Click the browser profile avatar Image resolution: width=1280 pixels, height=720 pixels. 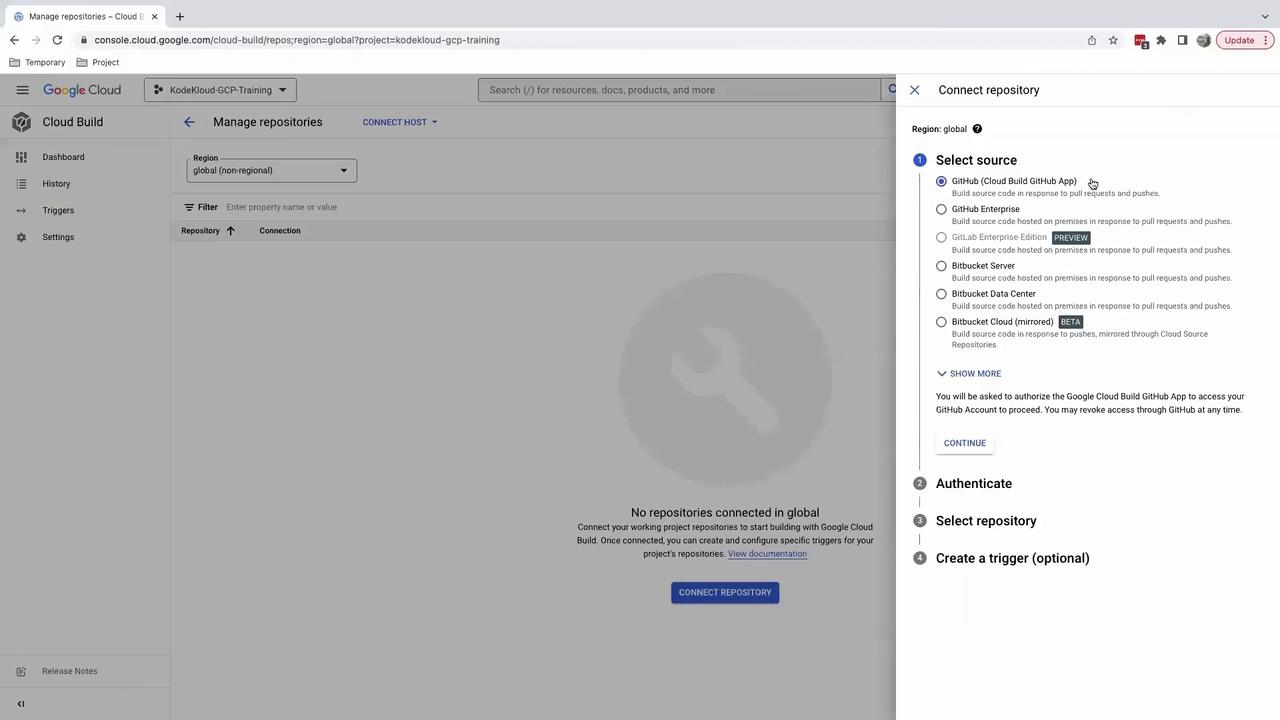click(x=1203, y=40)
